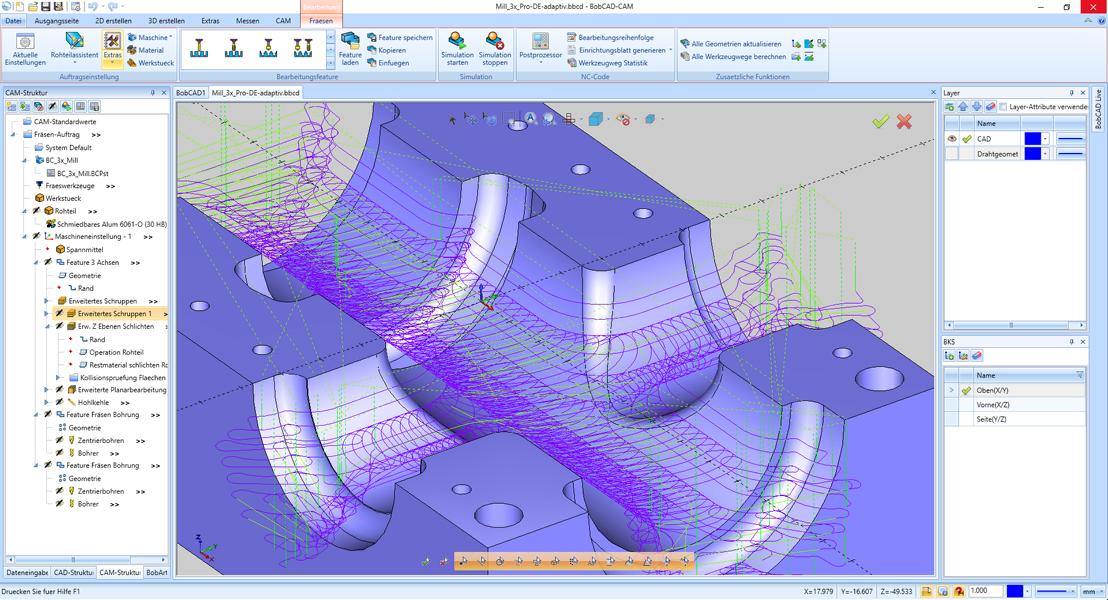Toggle visibility eye of CAD layer
The width and height of the screenshot is (1108, 600).
point(952,139)
